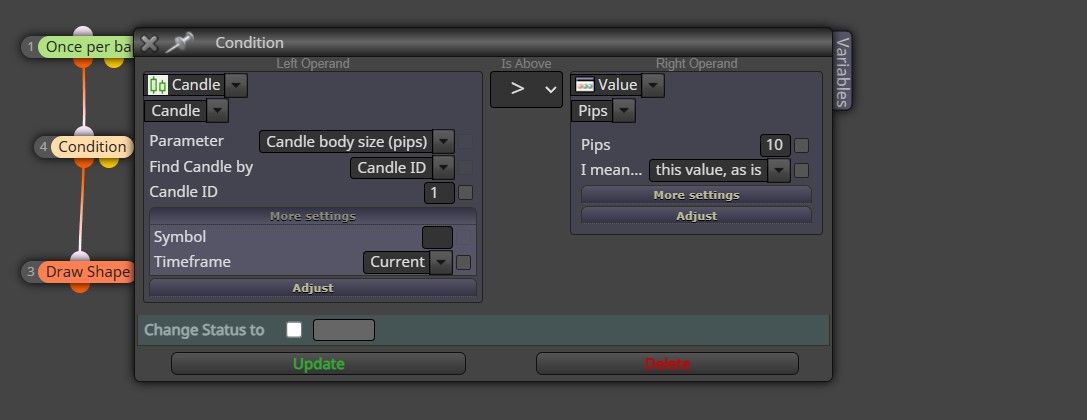
Task: Click orange output connector under Condition block
Action: coord(84,162)
